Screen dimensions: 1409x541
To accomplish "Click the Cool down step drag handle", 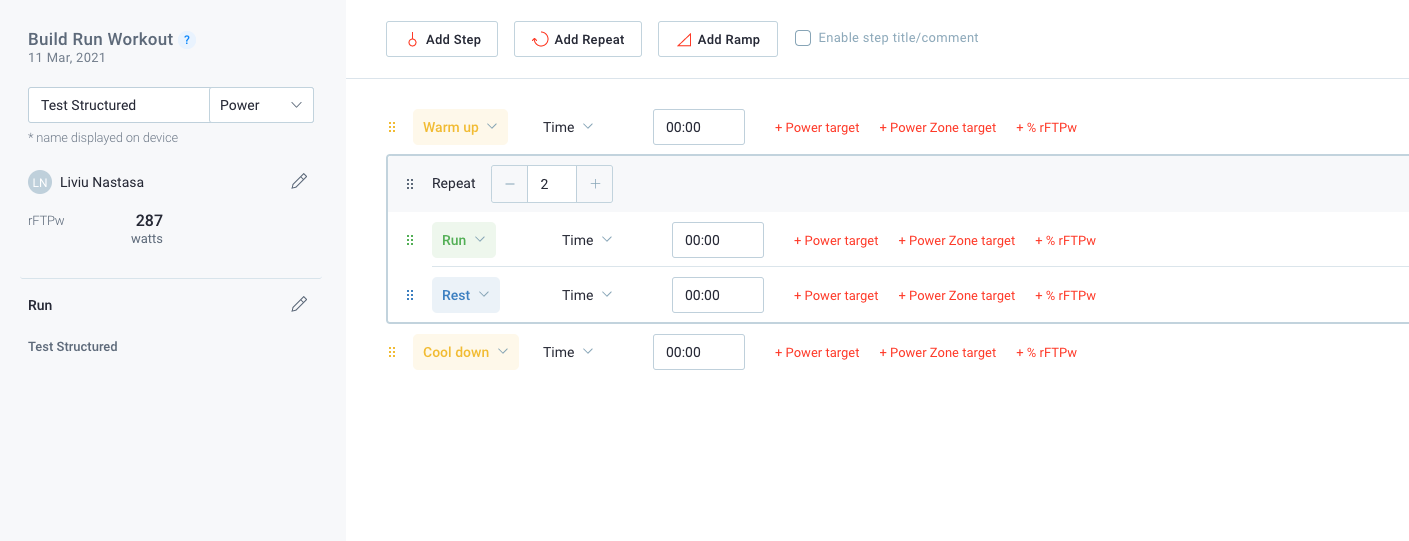I will [392, 352].
